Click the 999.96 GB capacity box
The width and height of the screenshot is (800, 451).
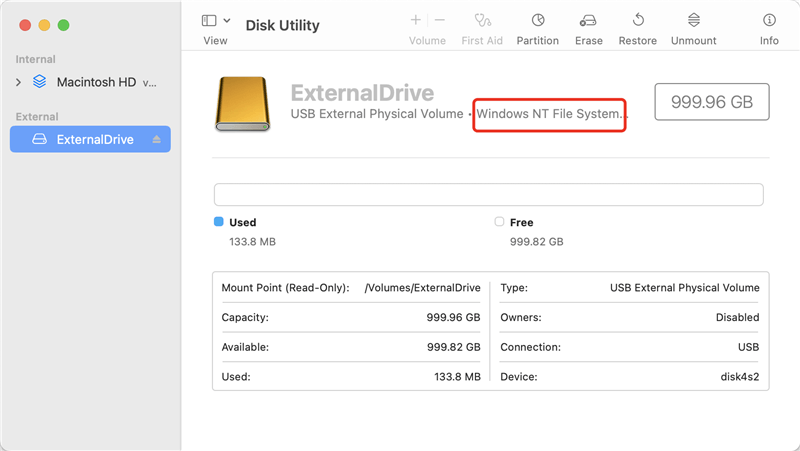coord(712,102)
